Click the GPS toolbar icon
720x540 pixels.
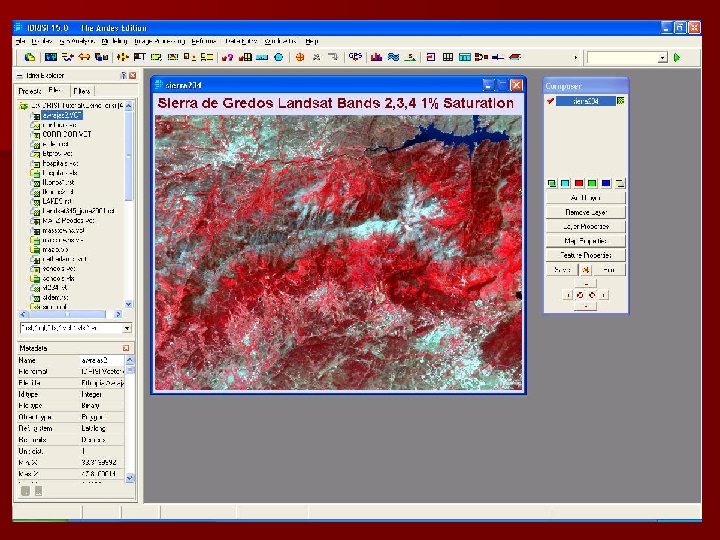(x=355, y=57)
